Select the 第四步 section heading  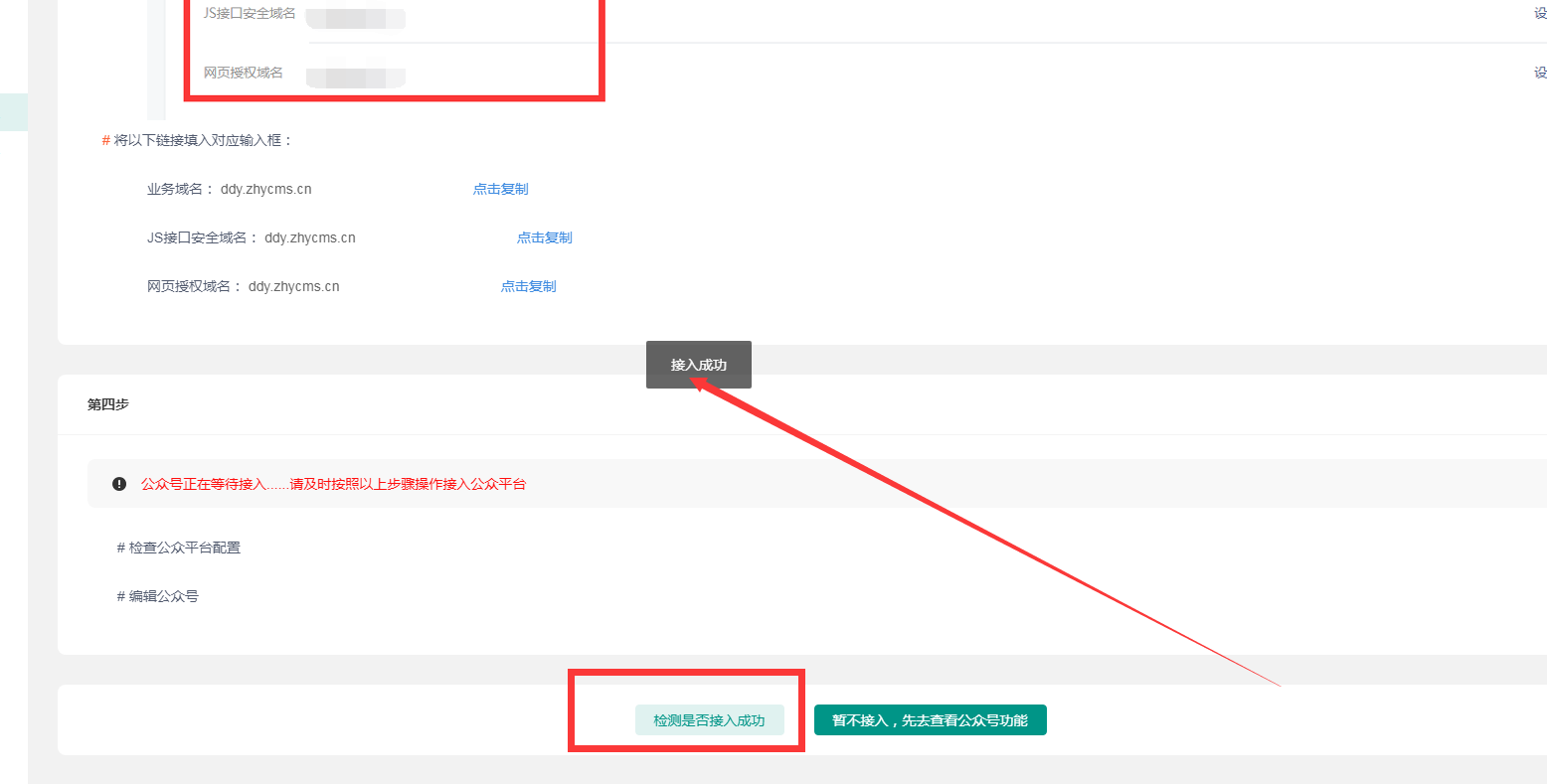tap(108, 404)
